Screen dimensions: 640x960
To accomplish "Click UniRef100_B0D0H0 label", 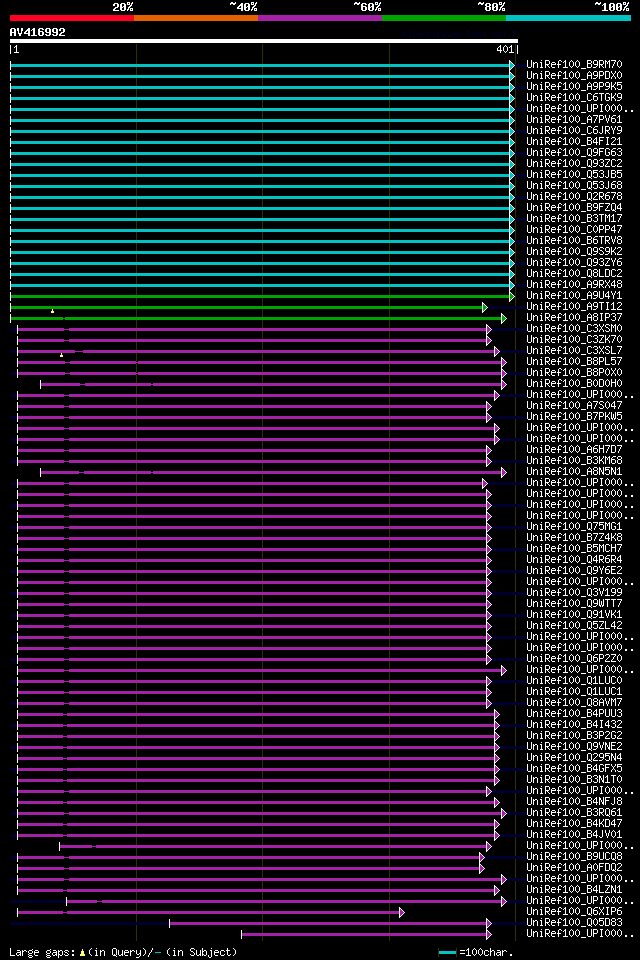I will (x=574, y=384).
